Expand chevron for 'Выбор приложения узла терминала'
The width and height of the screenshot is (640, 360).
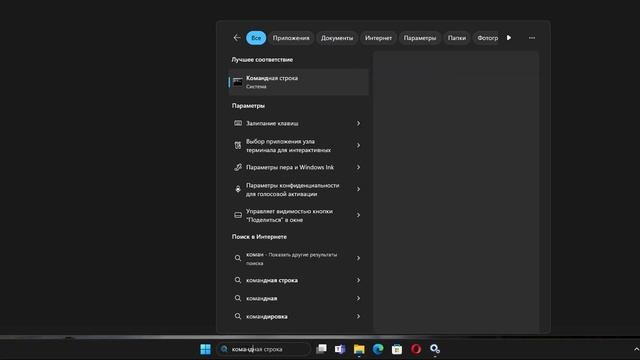(358, 145)
